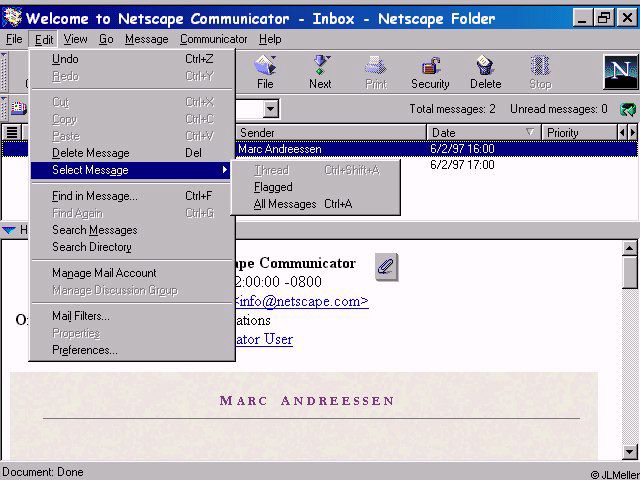The image size is (640, 480).
Task: Open the View menu
Action: tap(75, 39)
